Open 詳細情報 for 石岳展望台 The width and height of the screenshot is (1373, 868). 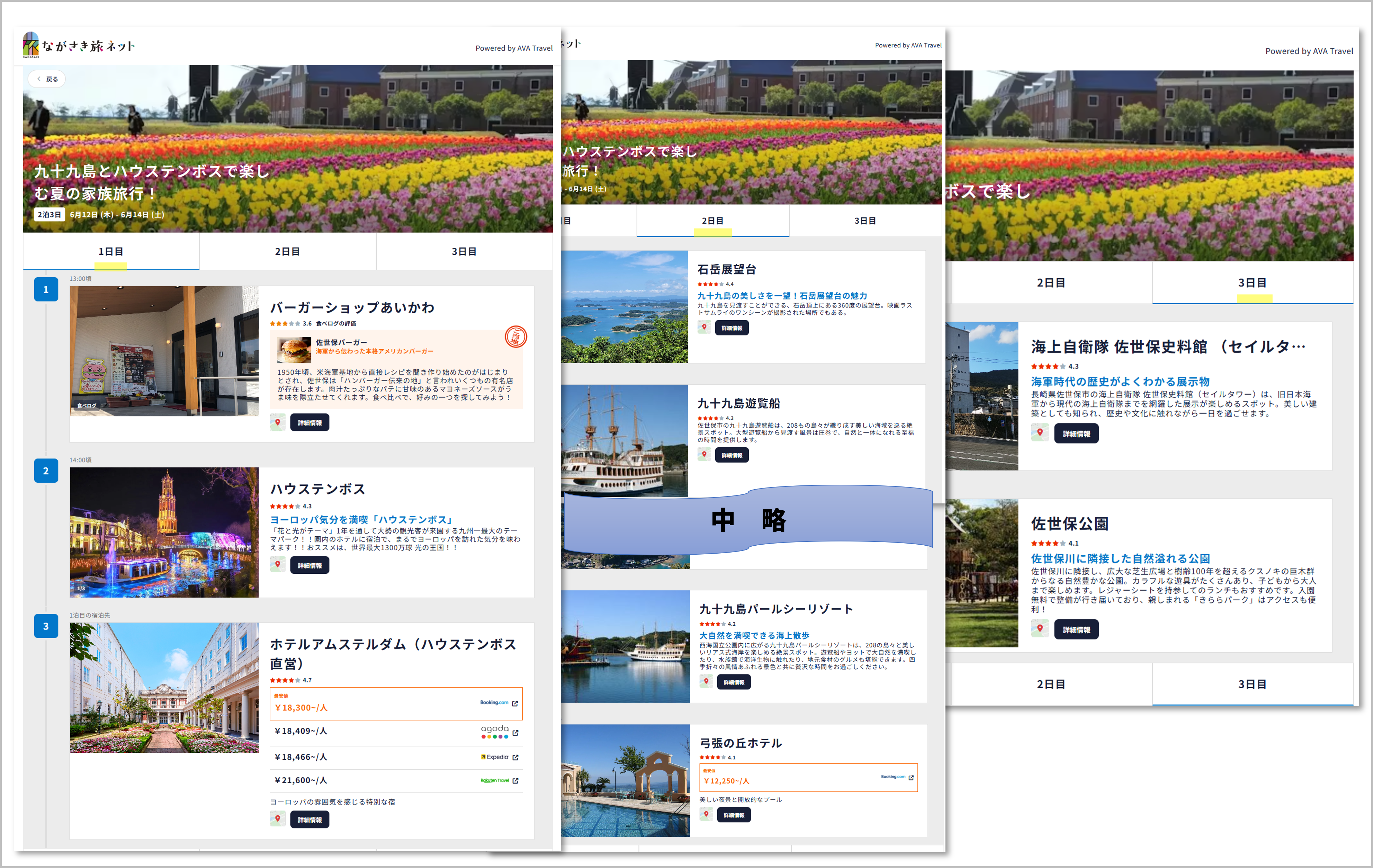[732, 328]
